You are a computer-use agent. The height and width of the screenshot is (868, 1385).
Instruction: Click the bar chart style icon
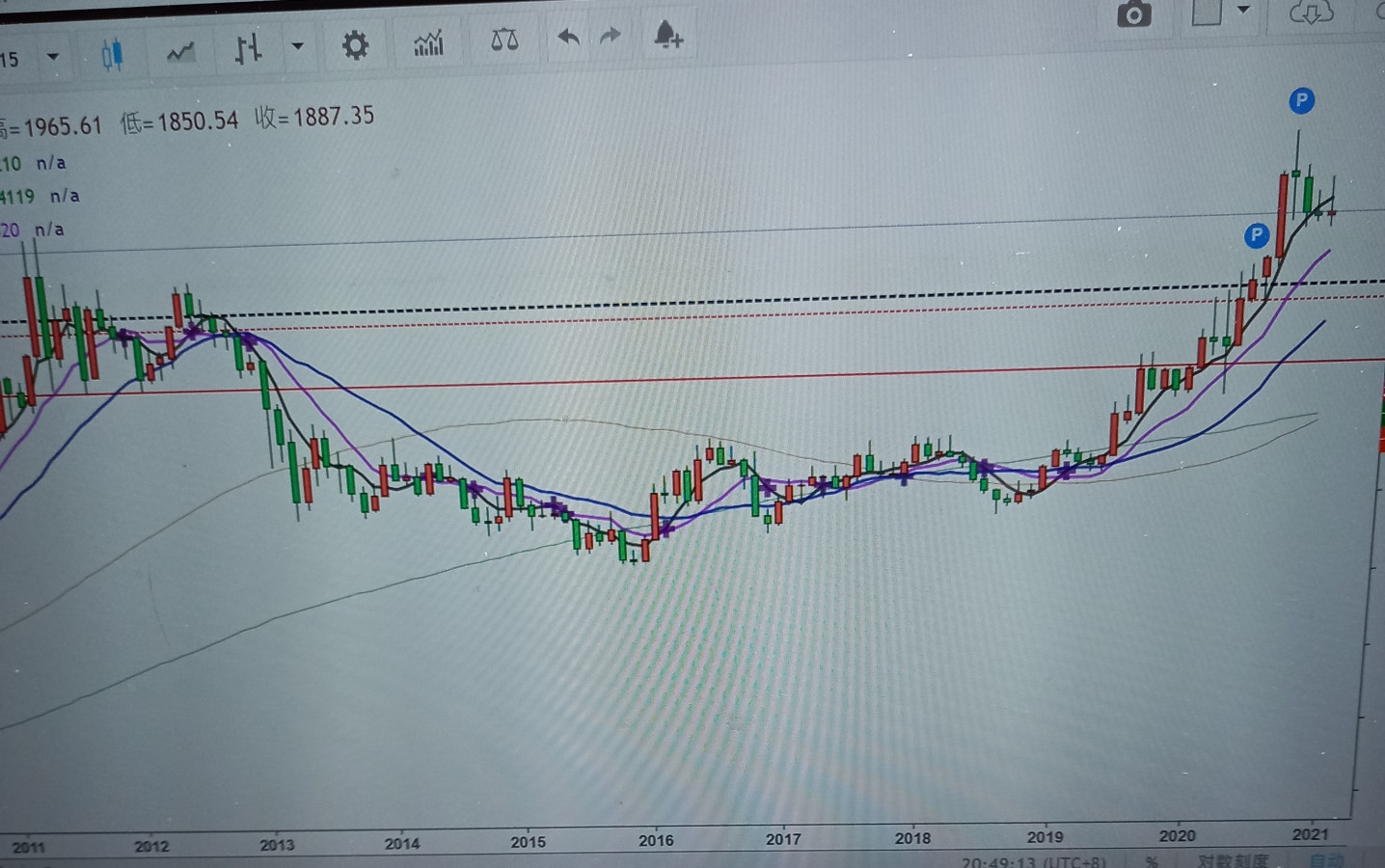tap(248, 48)
